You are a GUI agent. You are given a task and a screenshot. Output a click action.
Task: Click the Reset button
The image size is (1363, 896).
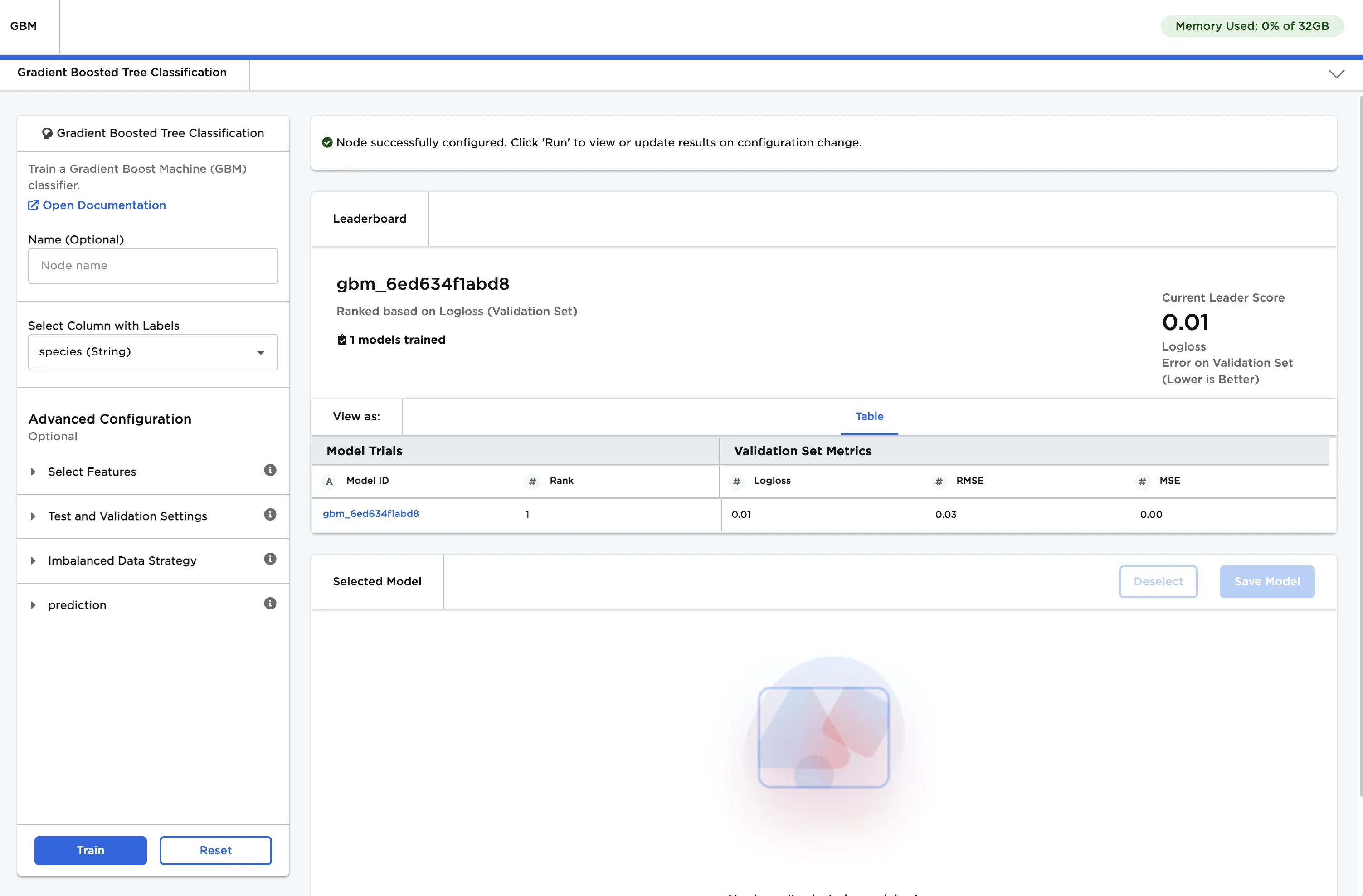click(215, 850)
